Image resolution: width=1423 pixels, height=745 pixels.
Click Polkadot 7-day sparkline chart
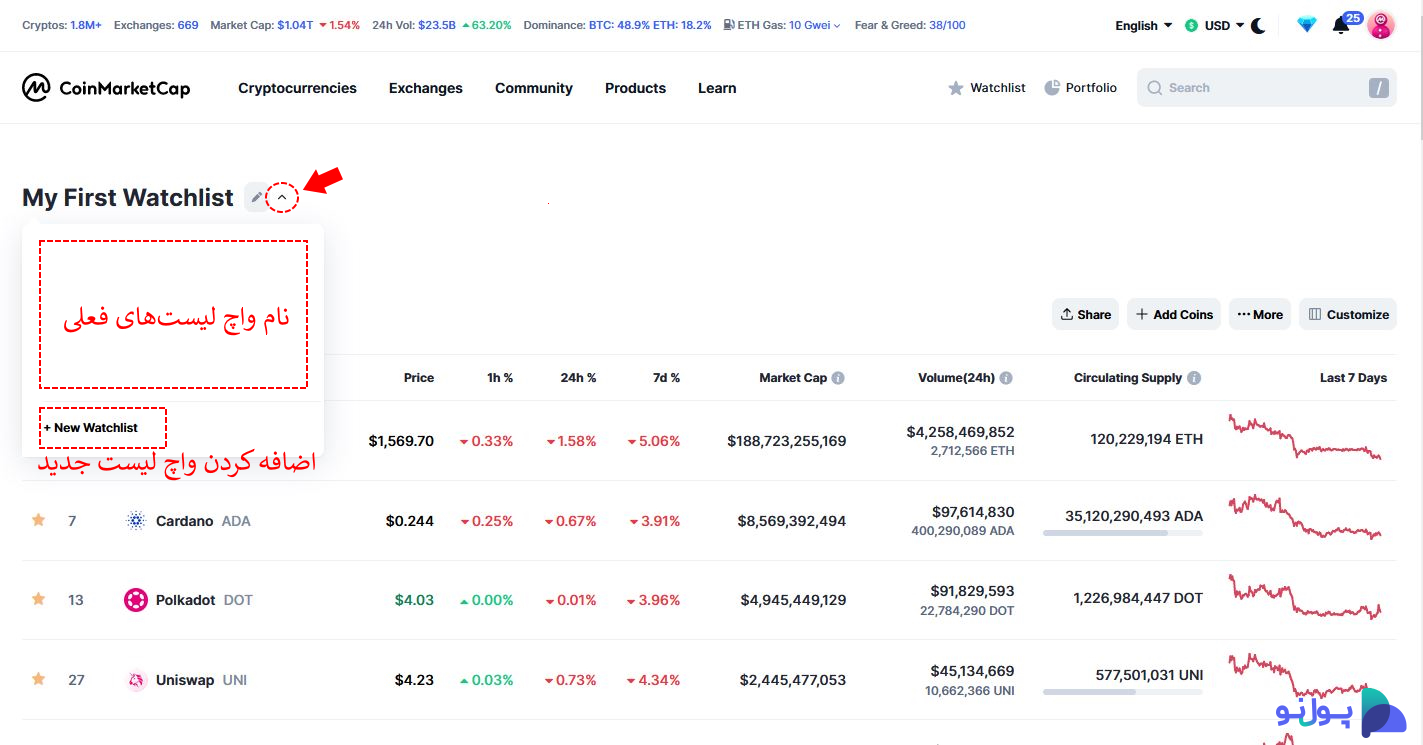[1305, 597]
